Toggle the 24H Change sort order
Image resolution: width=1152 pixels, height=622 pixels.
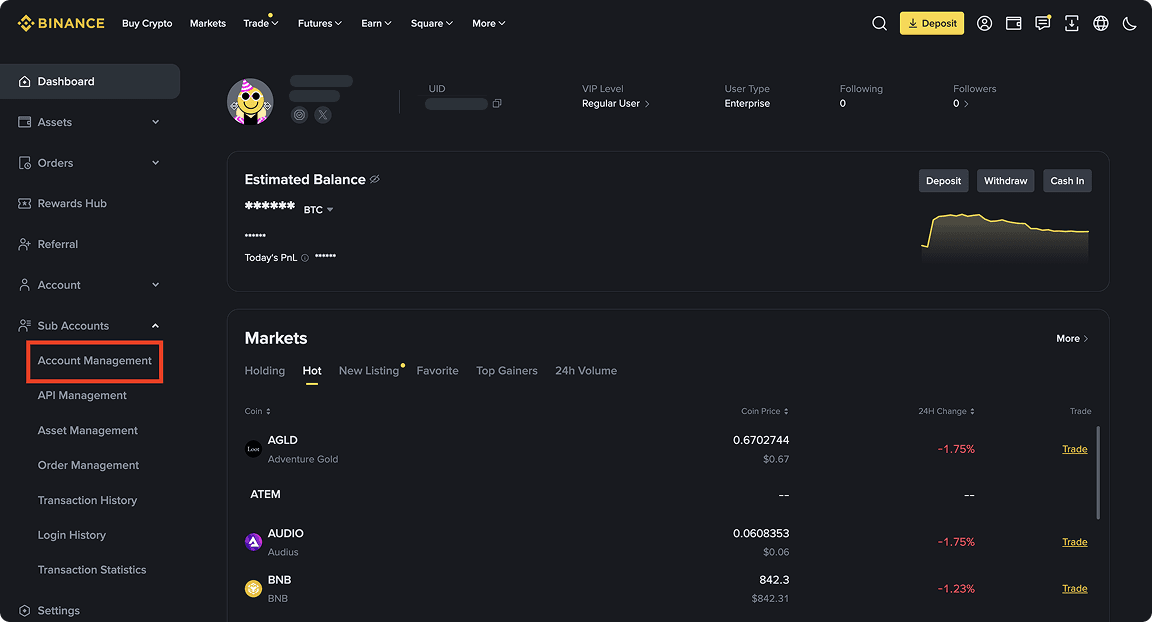(x=971, y=411)
